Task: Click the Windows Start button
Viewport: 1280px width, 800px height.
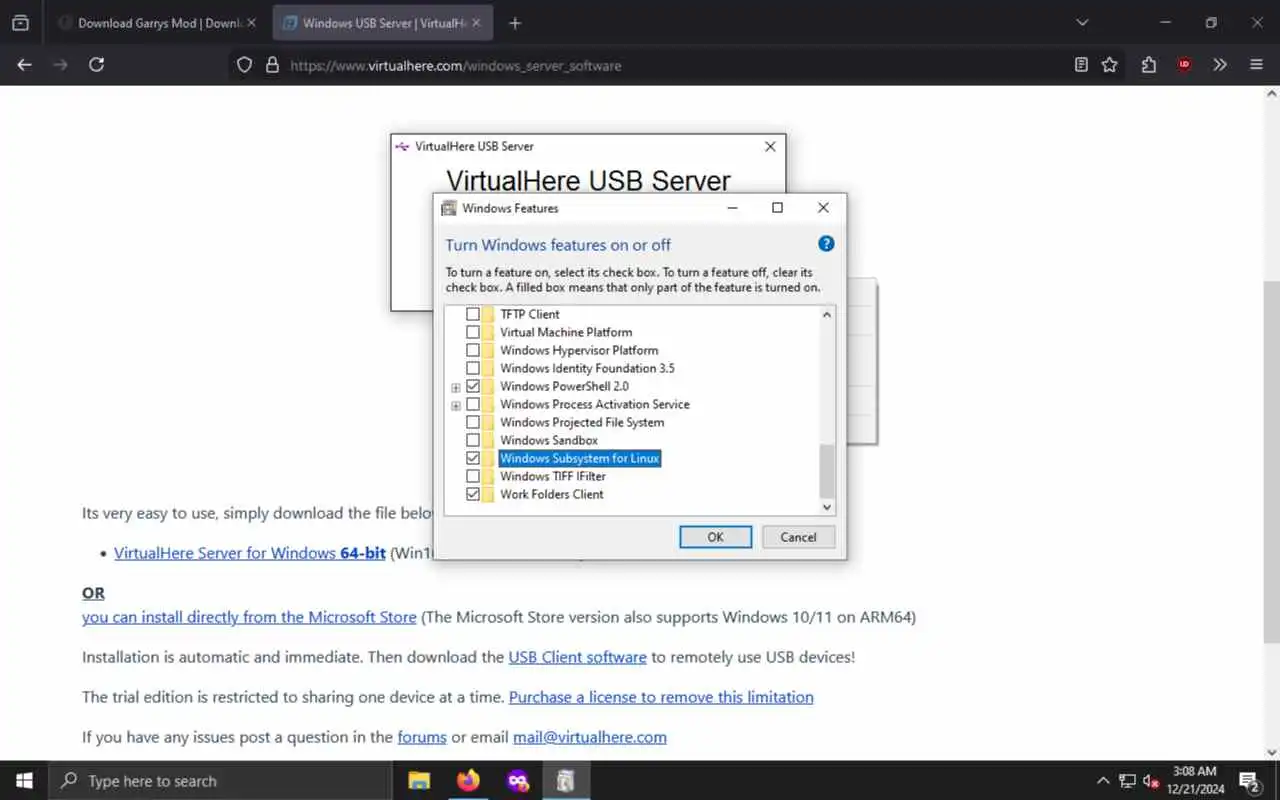Action: 24,781
